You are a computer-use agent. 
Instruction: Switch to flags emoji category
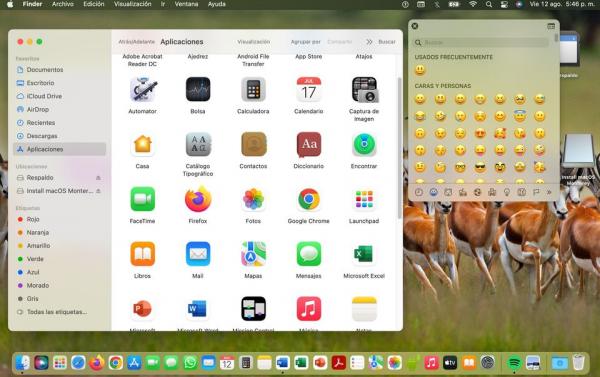(536, 192)
